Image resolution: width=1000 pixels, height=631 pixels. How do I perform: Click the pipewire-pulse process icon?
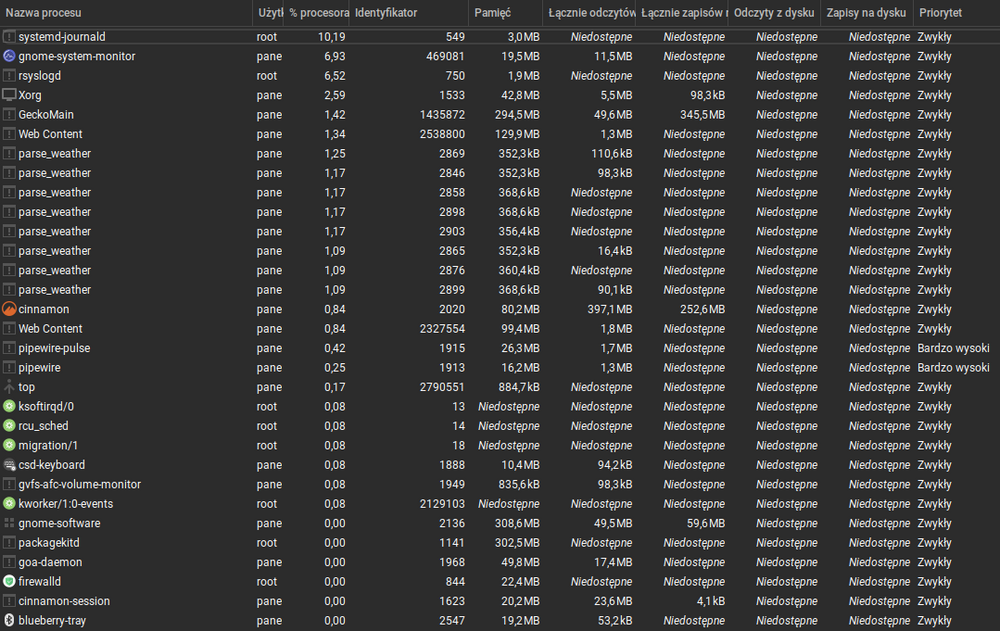point(9,348)
